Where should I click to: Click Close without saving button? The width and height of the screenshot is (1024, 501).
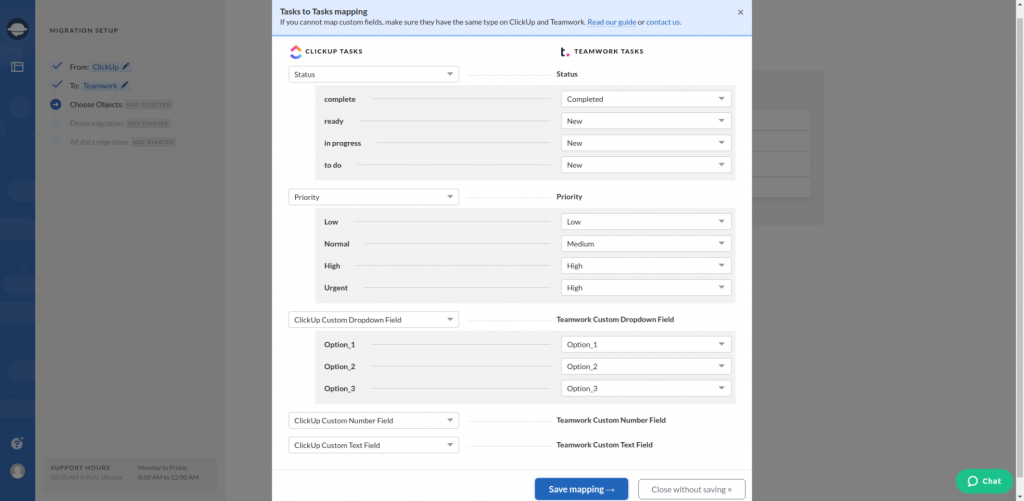[692, 489]
